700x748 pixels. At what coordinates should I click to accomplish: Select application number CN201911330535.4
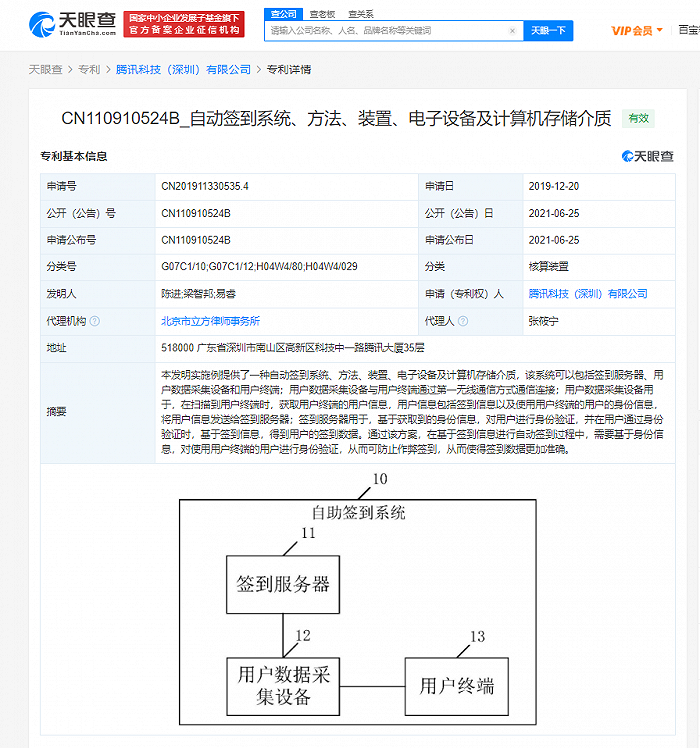pos(205,187)
